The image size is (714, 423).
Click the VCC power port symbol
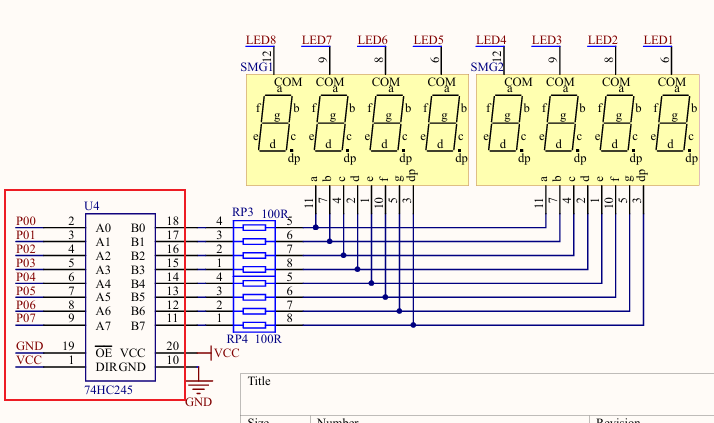(219, 353)
